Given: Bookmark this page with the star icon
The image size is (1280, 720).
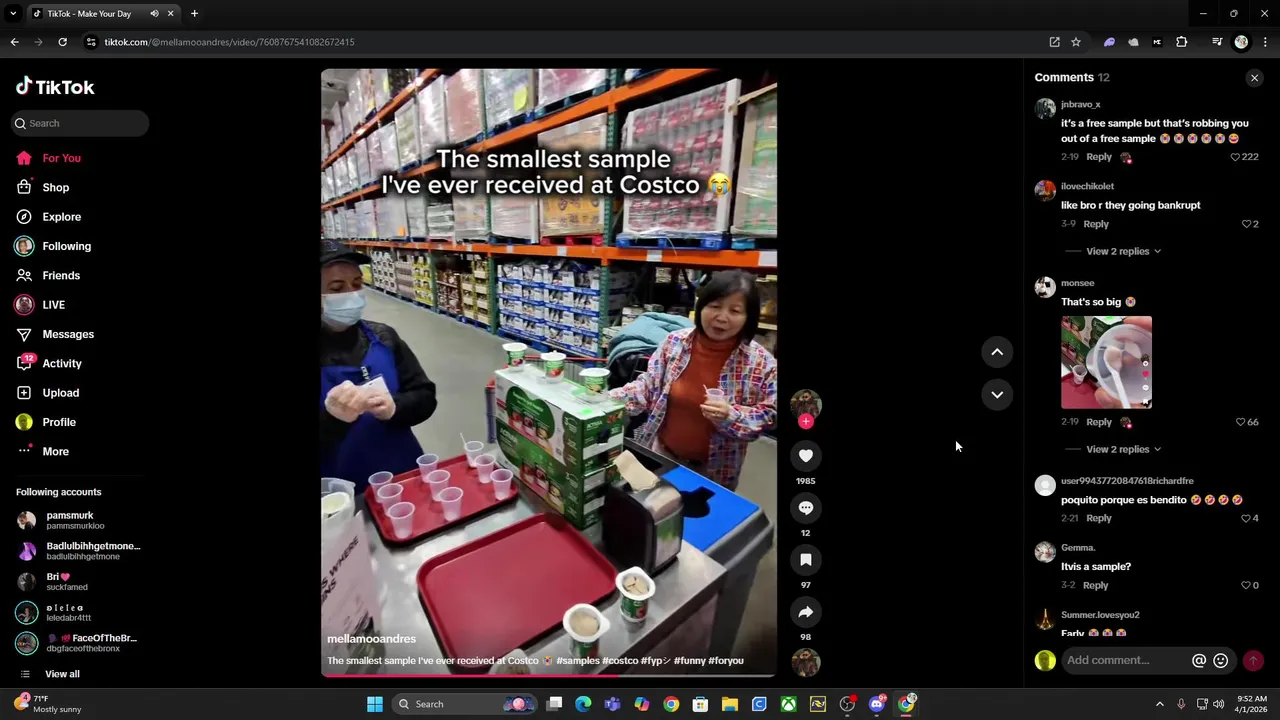Looking at the screenshot, I should [x=1076, y=42].
